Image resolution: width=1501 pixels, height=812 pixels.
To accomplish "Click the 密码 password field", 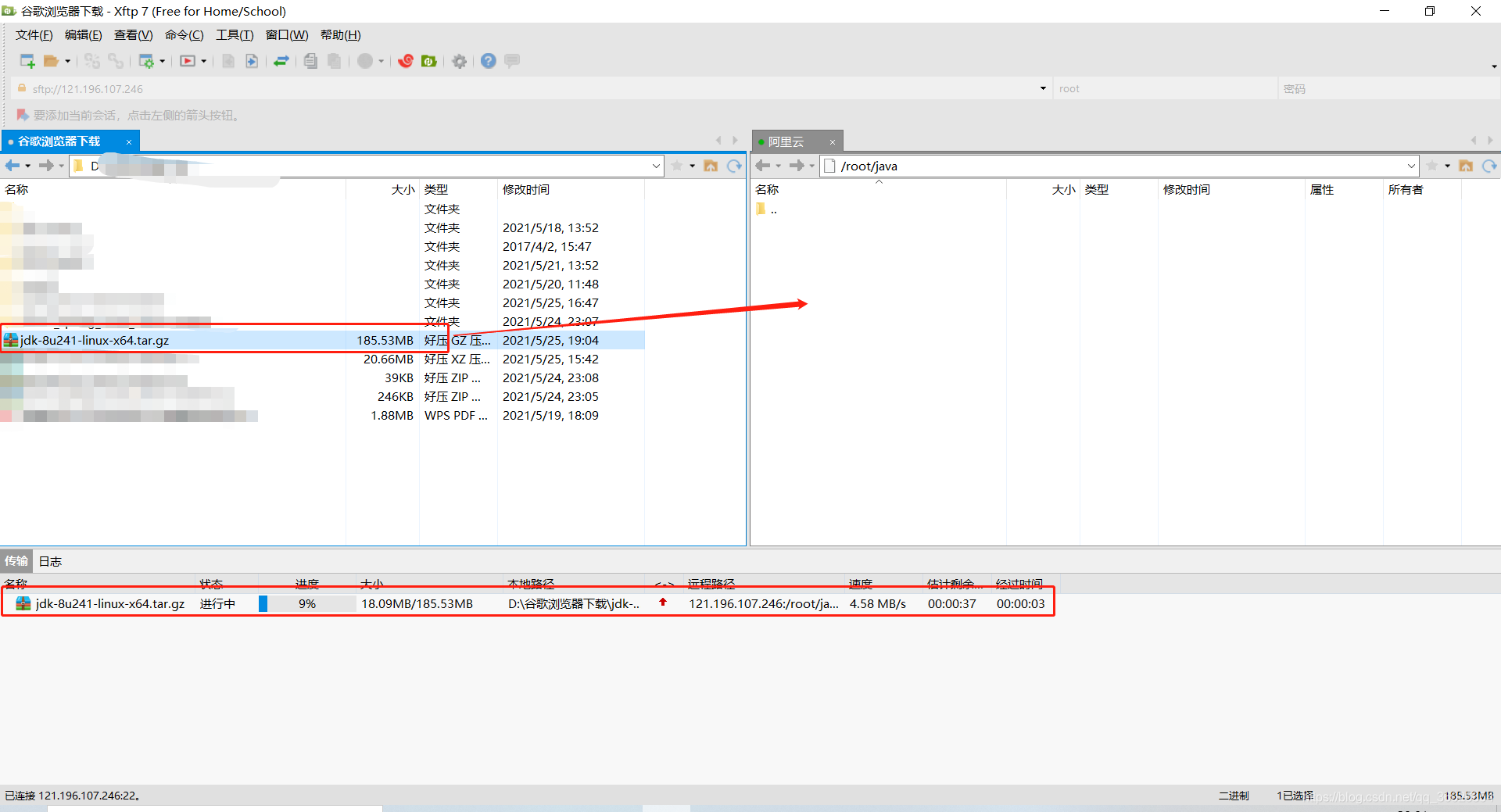I will (x=1388, y=88).
